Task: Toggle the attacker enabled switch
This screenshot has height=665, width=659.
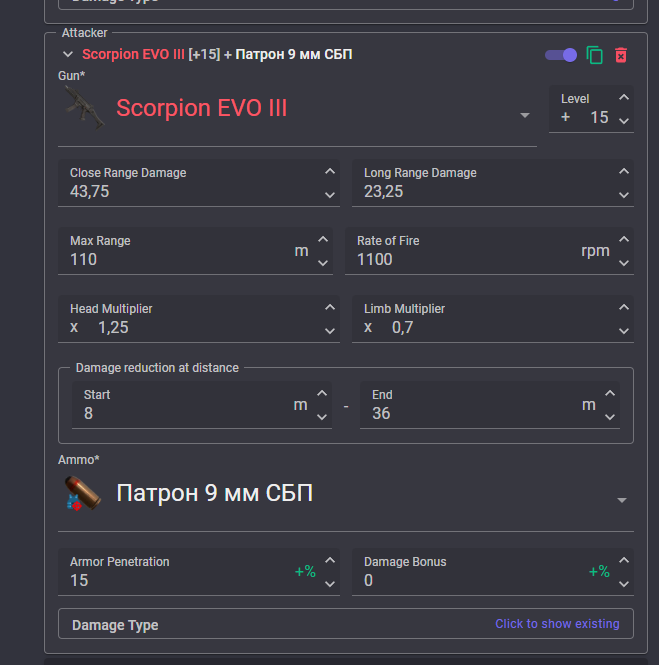Action: [x=561, y=55]
